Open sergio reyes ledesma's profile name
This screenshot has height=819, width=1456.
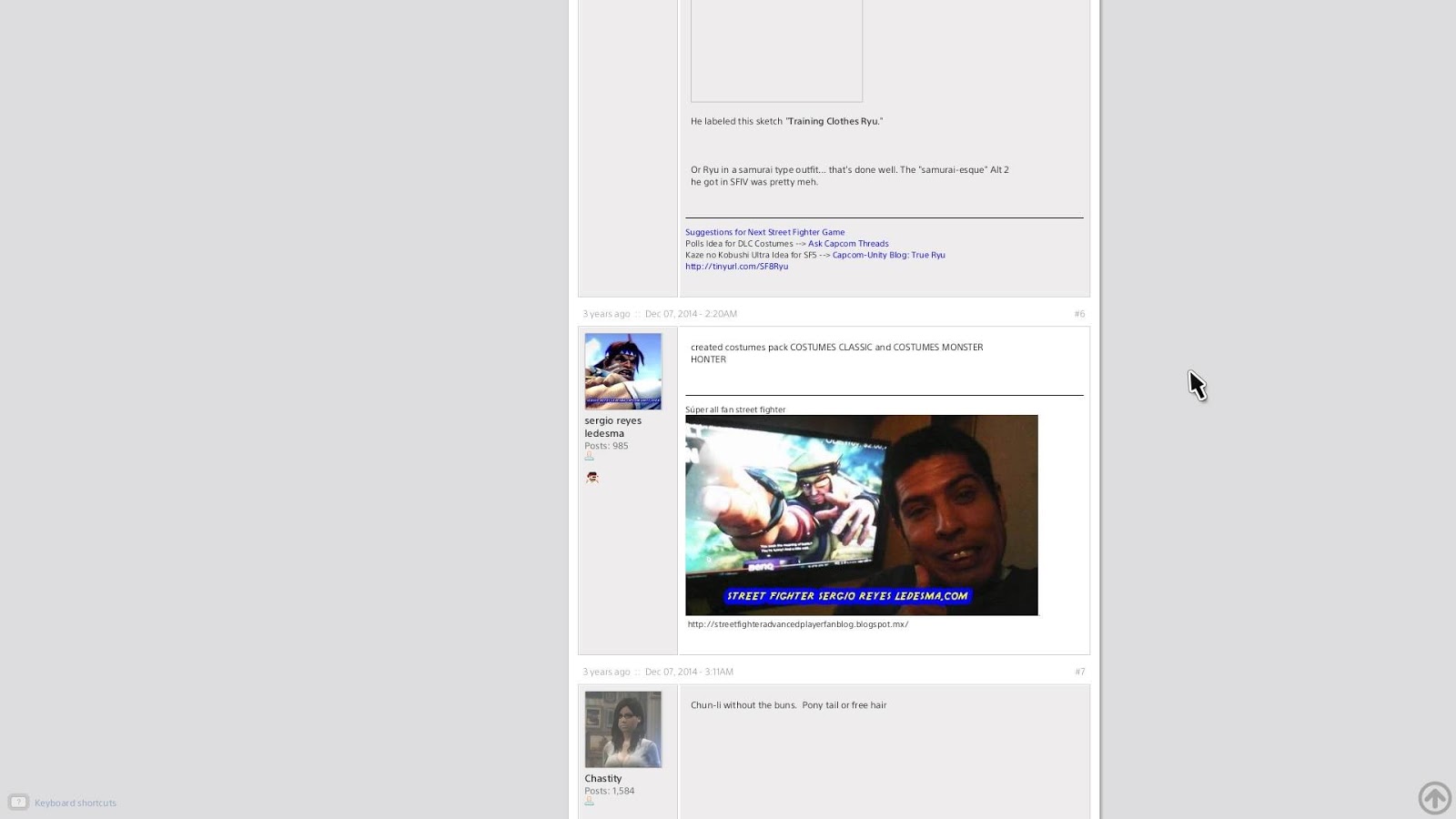pyautogui.click(x=613, y=427)
